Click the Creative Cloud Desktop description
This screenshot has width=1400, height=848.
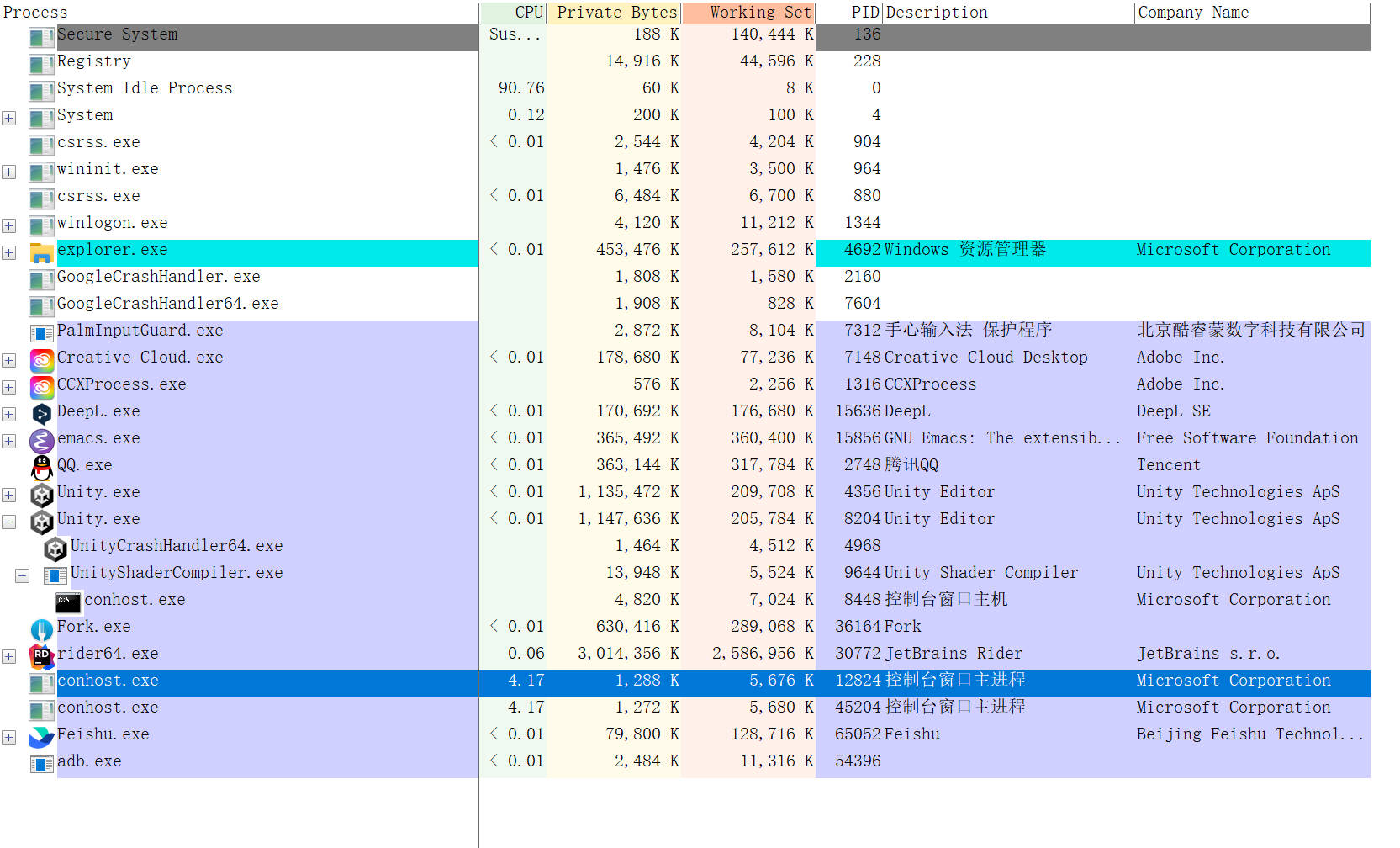985,358
